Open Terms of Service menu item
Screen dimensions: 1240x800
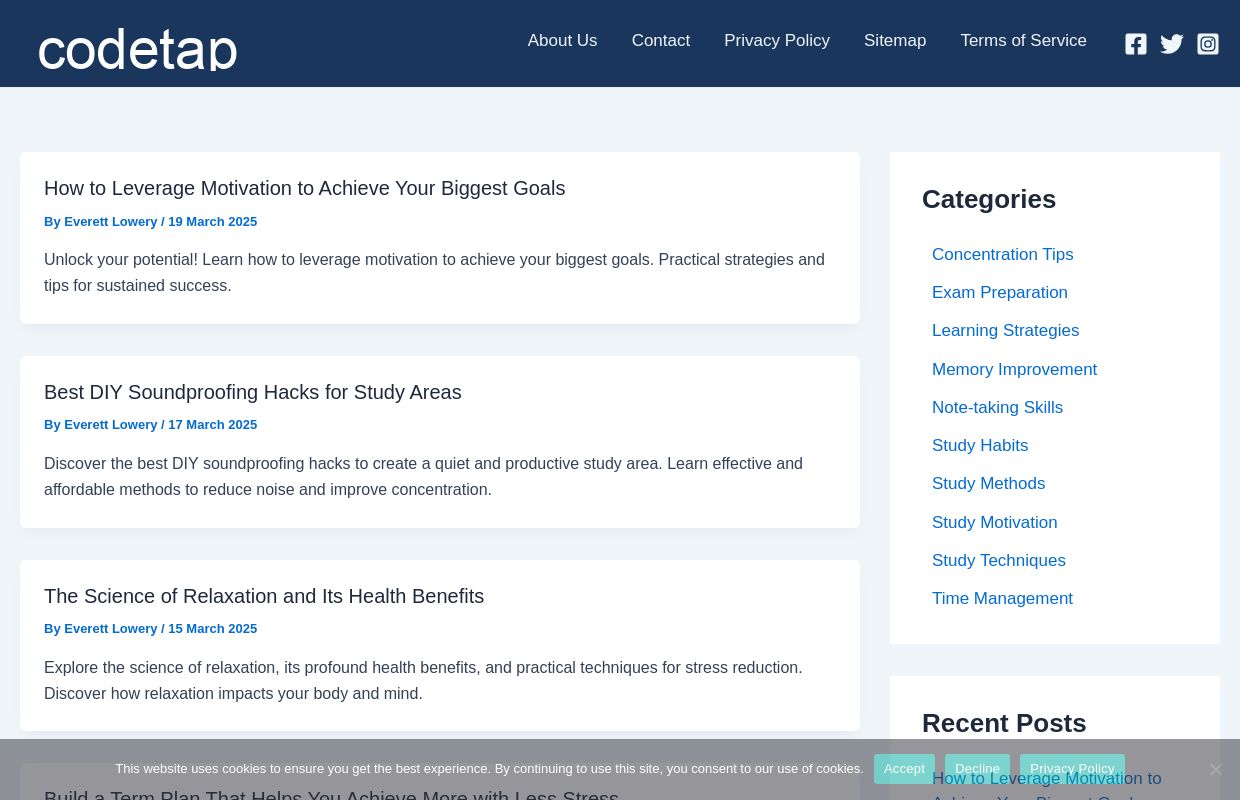tap(1023, 41)
